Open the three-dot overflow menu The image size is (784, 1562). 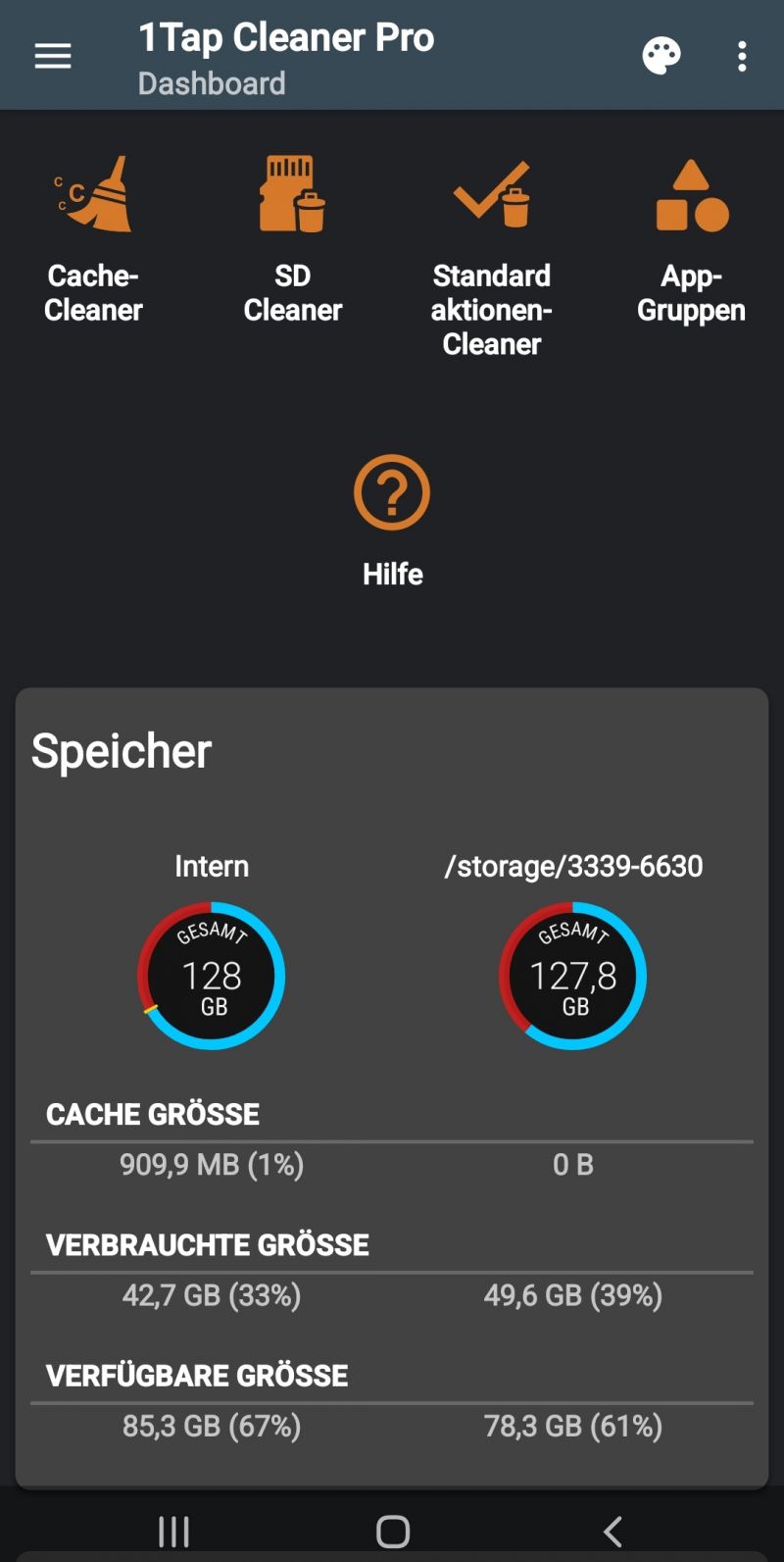pyautogui.click(x=742, y=56)
